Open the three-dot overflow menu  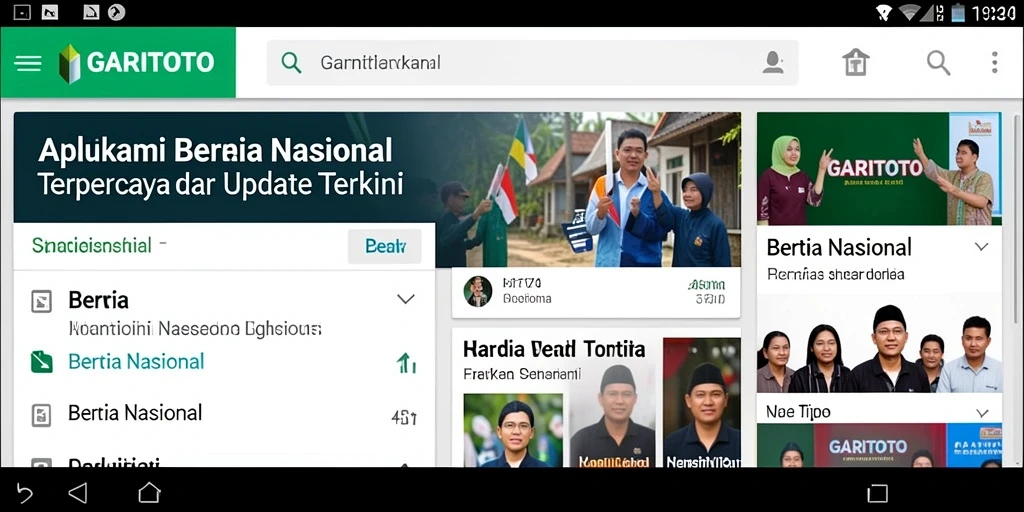[x=995, y=63]
